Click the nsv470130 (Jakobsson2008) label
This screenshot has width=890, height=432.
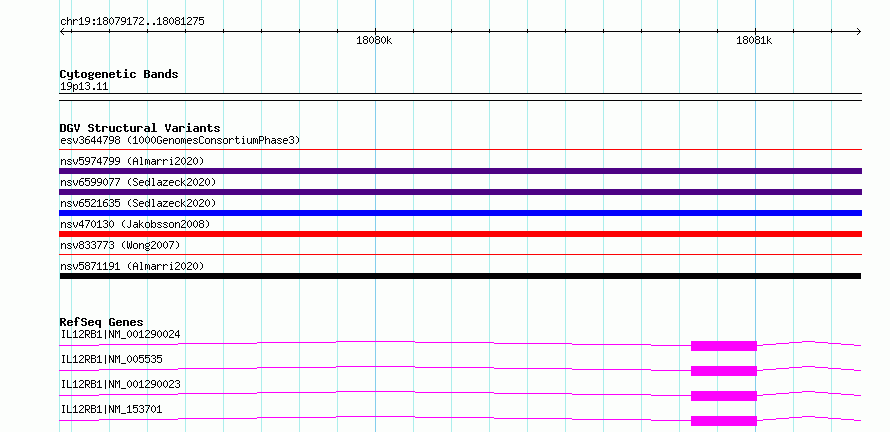[135, 224]
